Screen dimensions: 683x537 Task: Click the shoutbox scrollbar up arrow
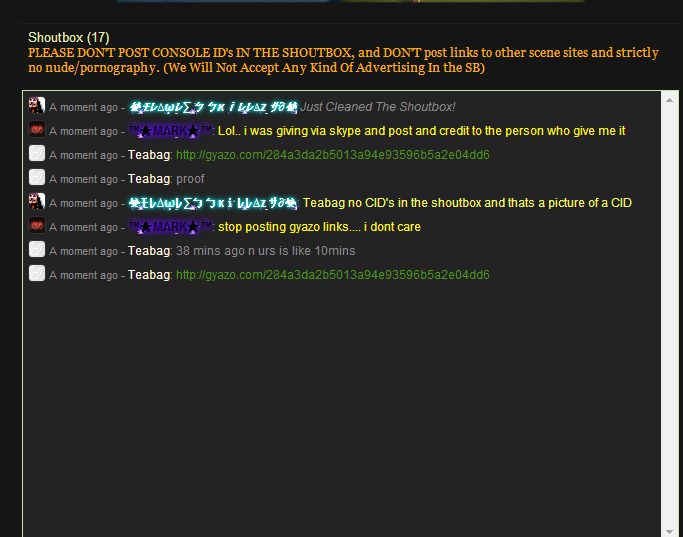[669, 100]
